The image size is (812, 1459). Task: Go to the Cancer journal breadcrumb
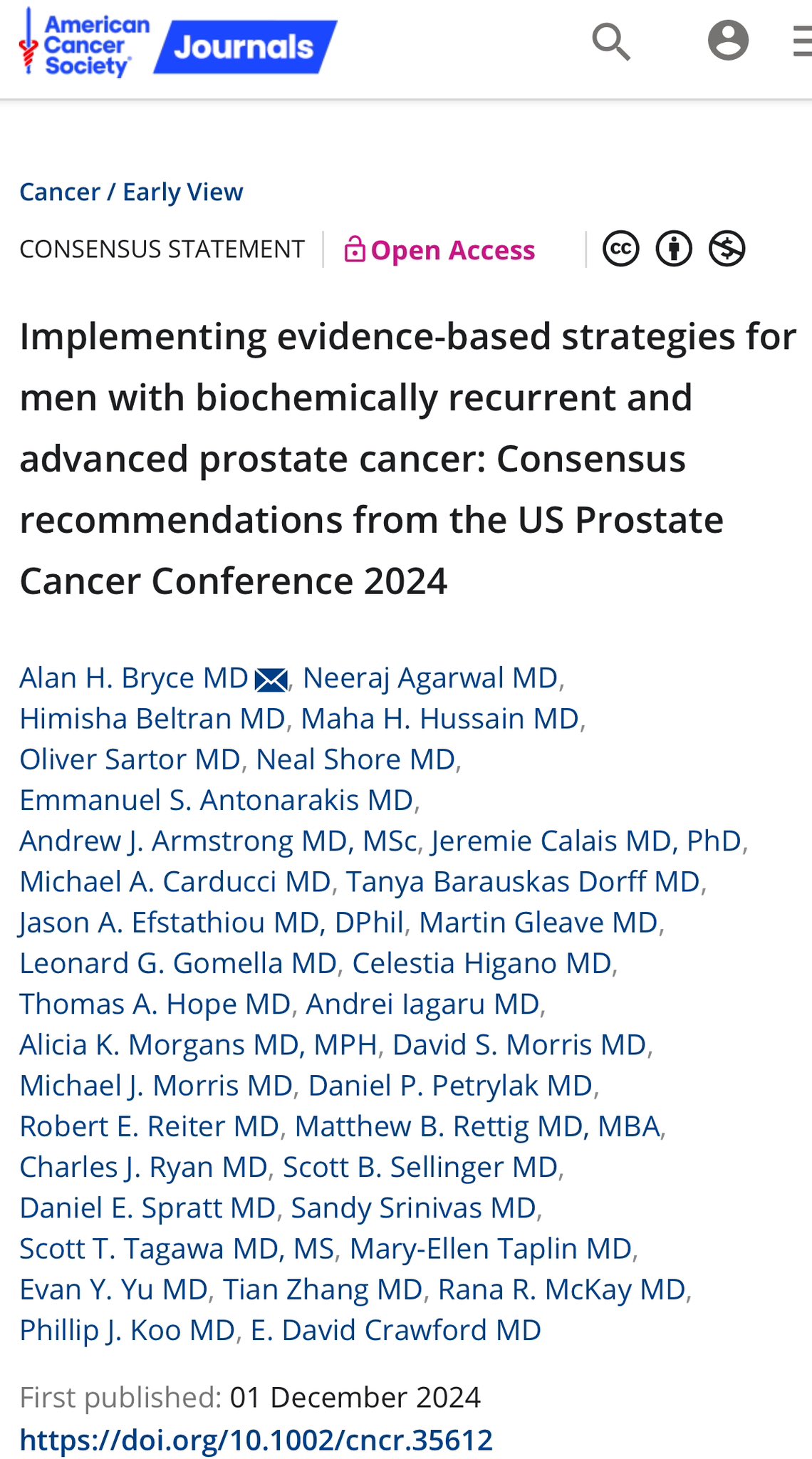click(60, 192)
